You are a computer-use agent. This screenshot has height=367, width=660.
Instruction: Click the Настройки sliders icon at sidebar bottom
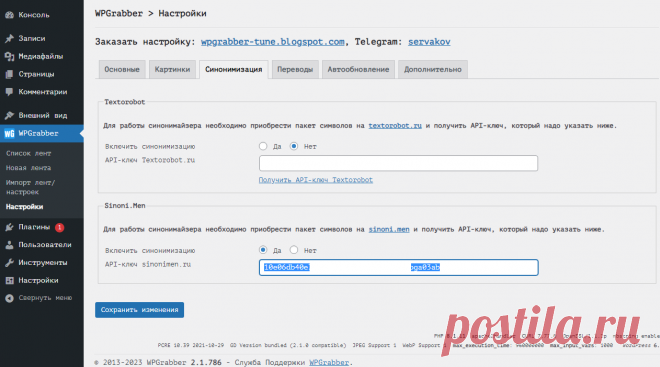tap(9, 280)
